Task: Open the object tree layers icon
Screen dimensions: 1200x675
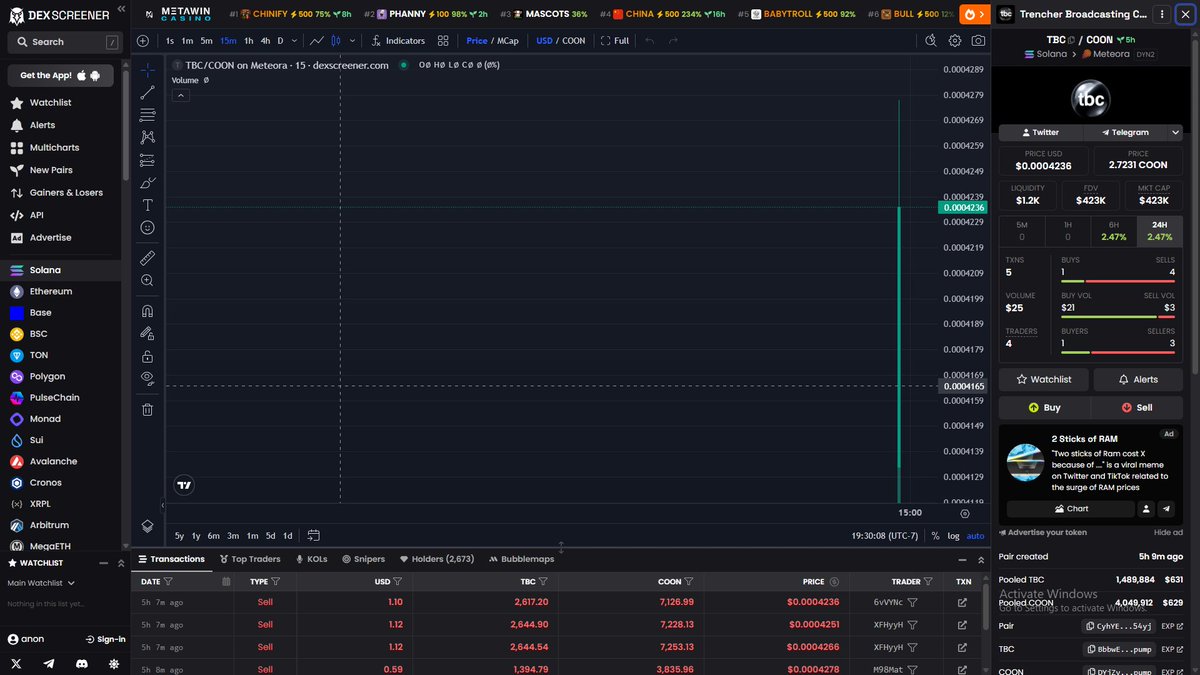Action: [148, 526]
